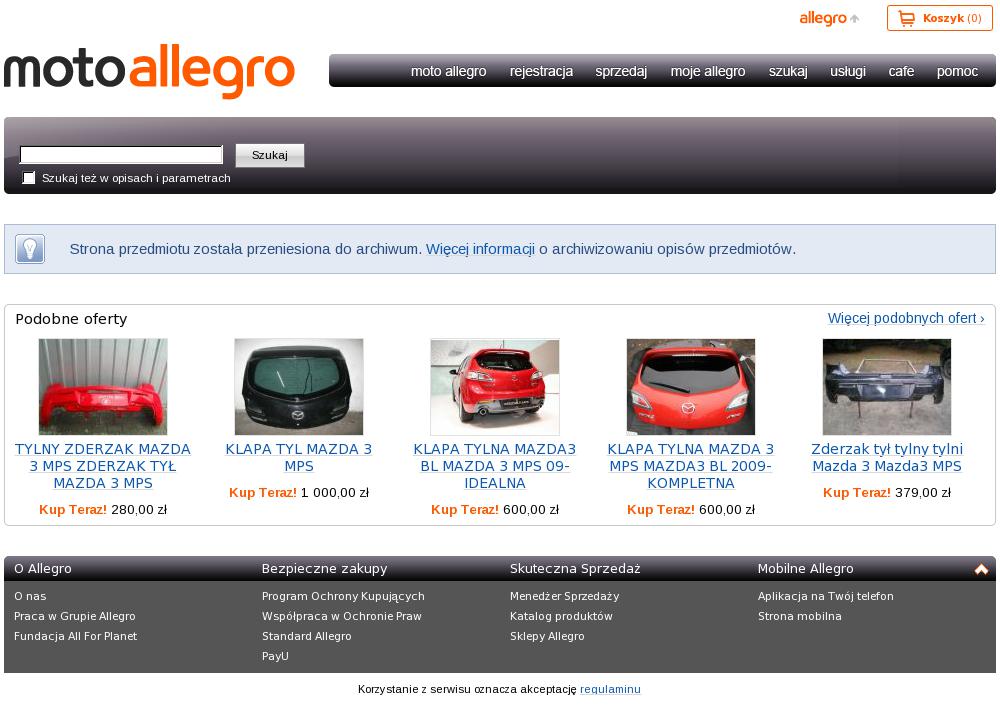Open KLAPA TYLNA MAZDA3 BL IDEALNA offer
The width and height of the screenshot is (1000, 709).
[495, 466]
